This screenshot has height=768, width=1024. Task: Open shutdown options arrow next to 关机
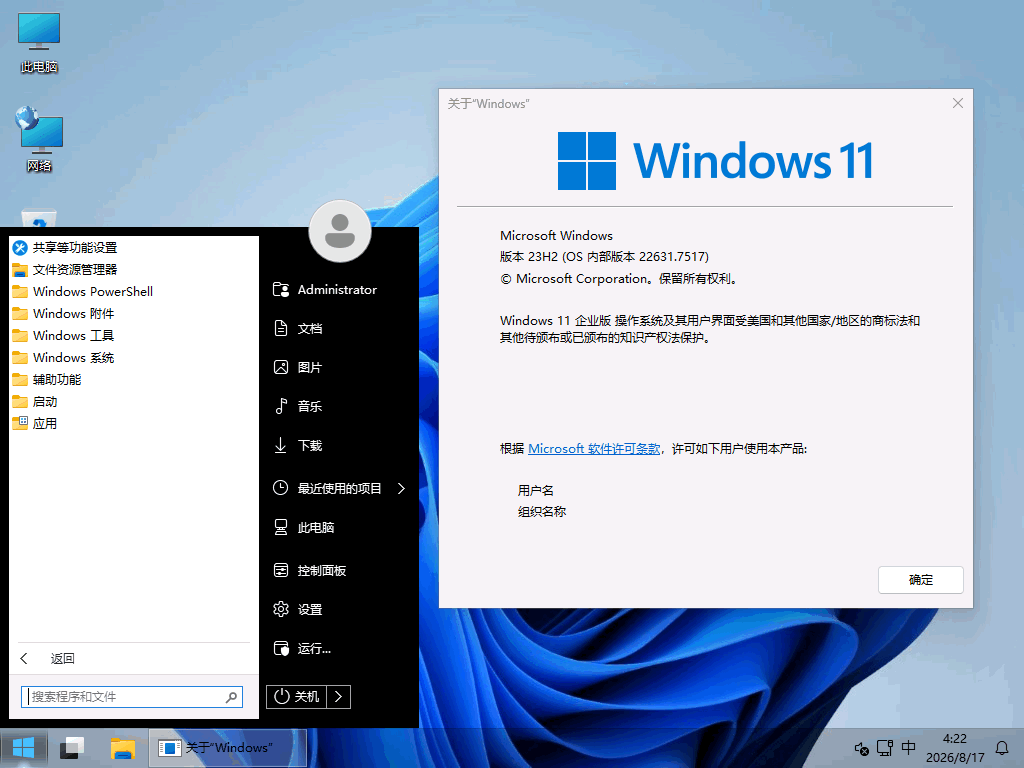point(338,697)
